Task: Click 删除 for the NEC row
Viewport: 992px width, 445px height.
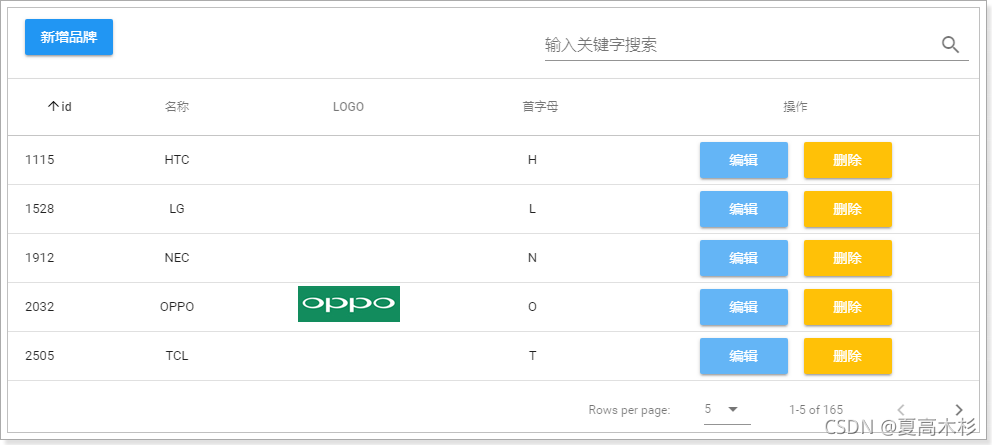Action: (848, 258)
